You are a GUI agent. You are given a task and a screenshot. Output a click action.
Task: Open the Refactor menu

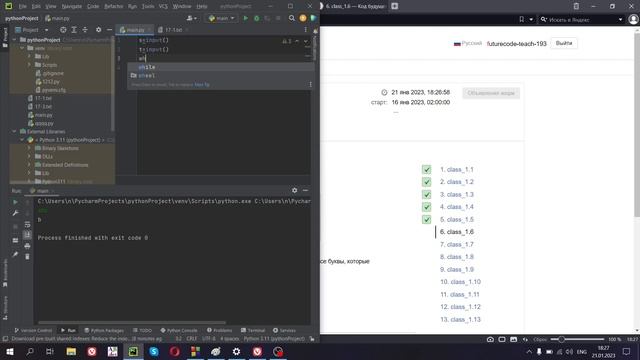click(x=113, y=6)
